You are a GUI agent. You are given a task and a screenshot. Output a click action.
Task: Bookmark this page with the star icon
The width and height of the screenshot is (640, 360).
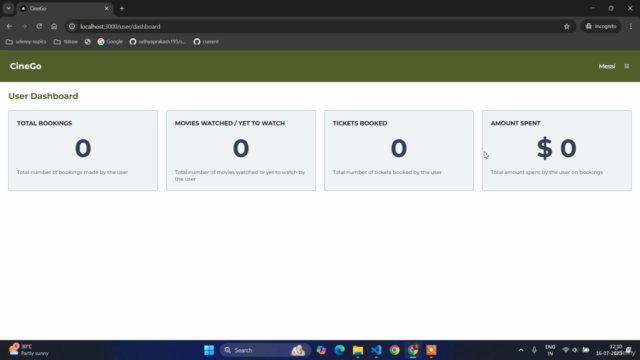coord(567,26)
